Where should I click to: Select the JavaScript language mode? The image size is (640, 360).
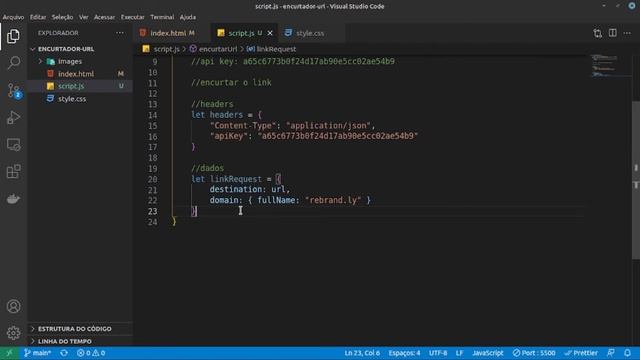488,353
